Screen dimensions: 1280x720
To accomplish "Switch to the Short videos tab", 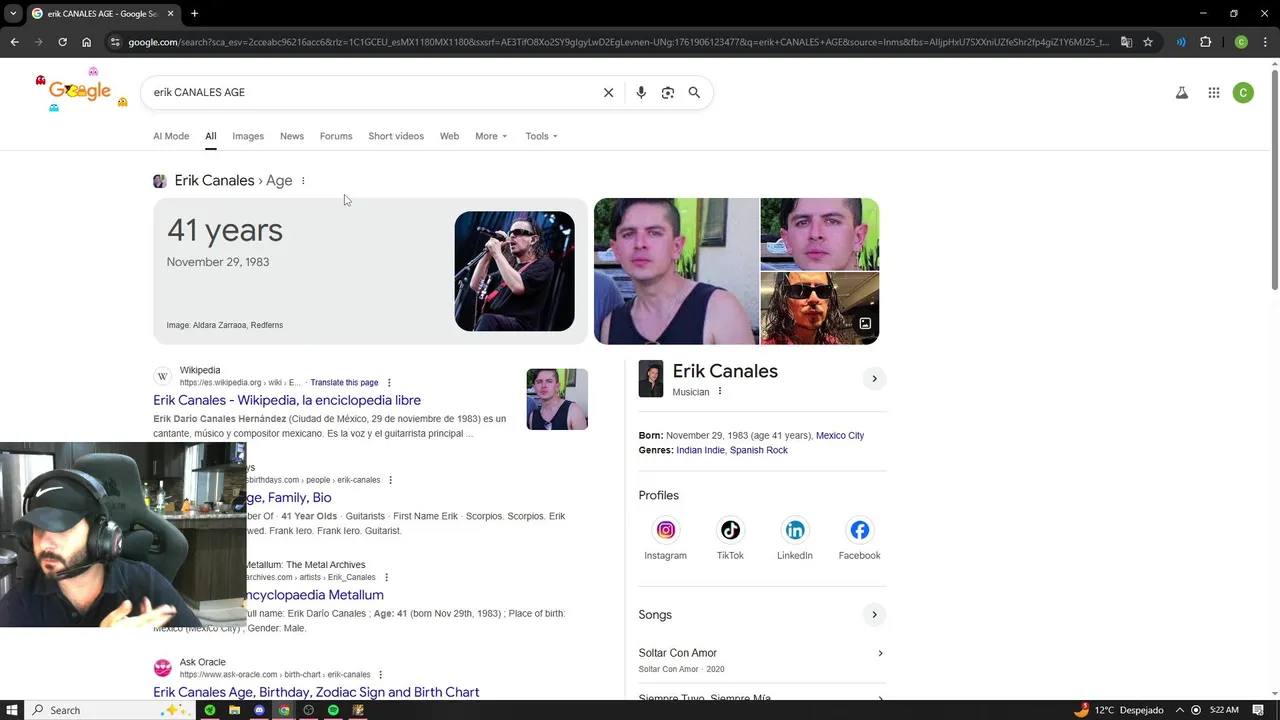I will coord(396,136).
